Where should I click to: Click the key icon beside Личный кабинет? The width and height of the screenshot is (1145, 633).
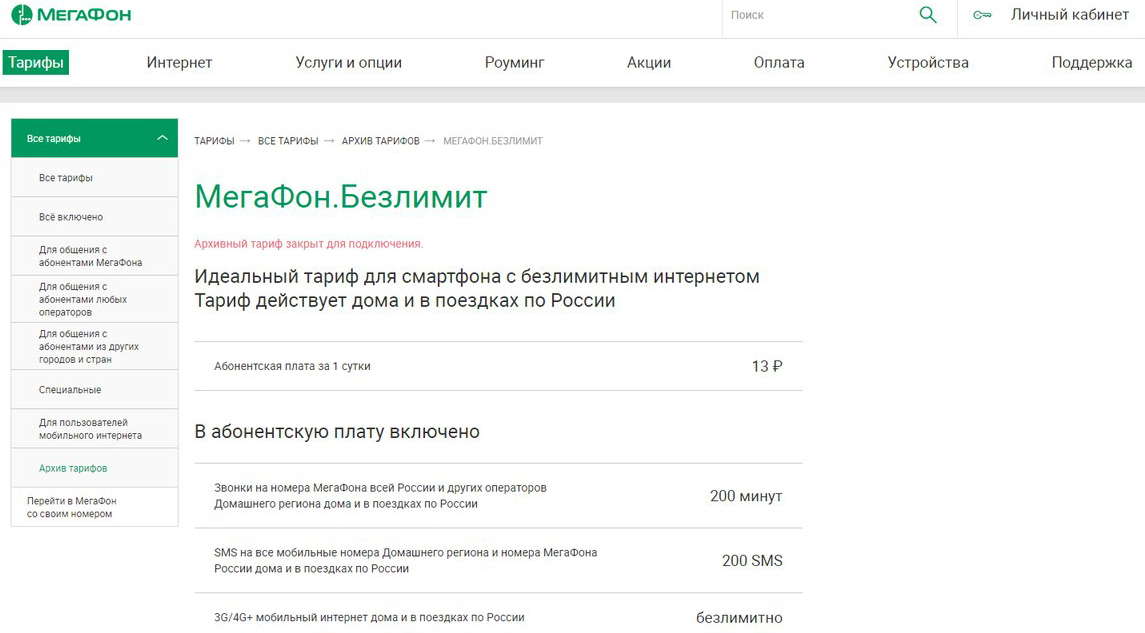pyautogui.click(x=982, y=15)
